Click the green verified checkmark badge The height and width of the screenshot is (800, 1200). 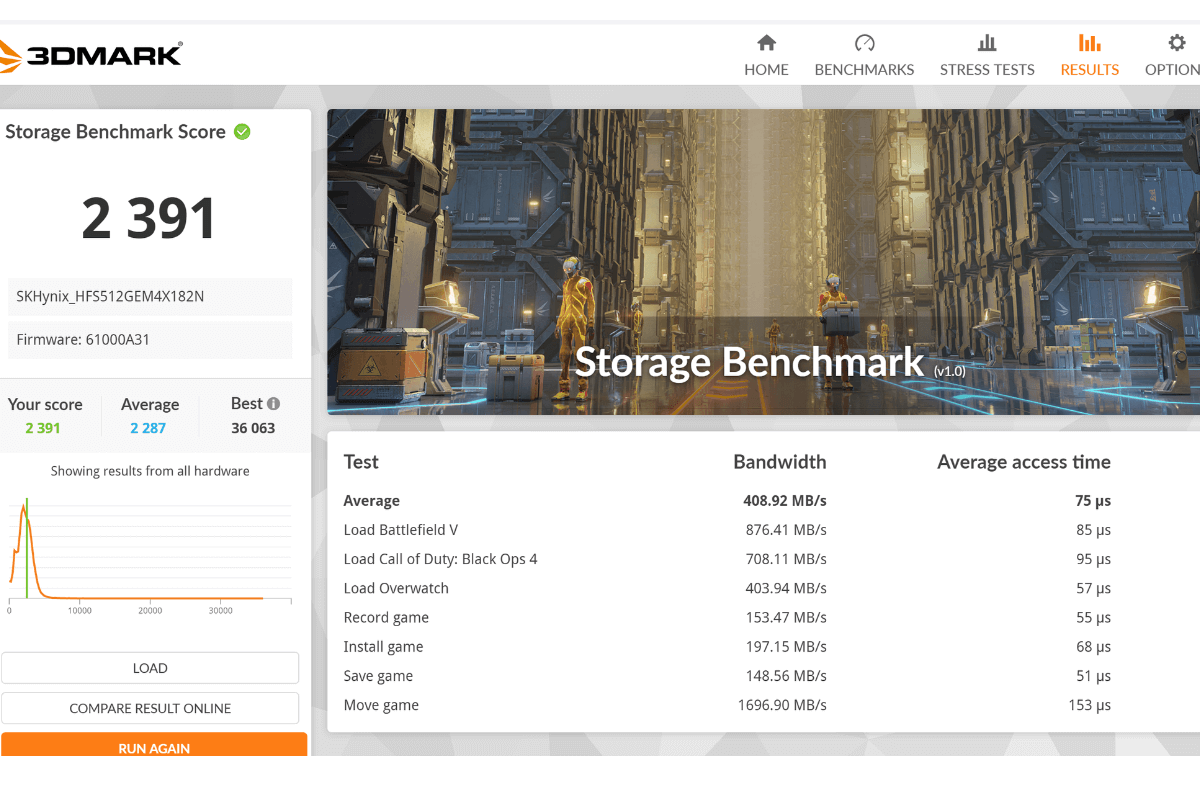(x=242, y=131)
